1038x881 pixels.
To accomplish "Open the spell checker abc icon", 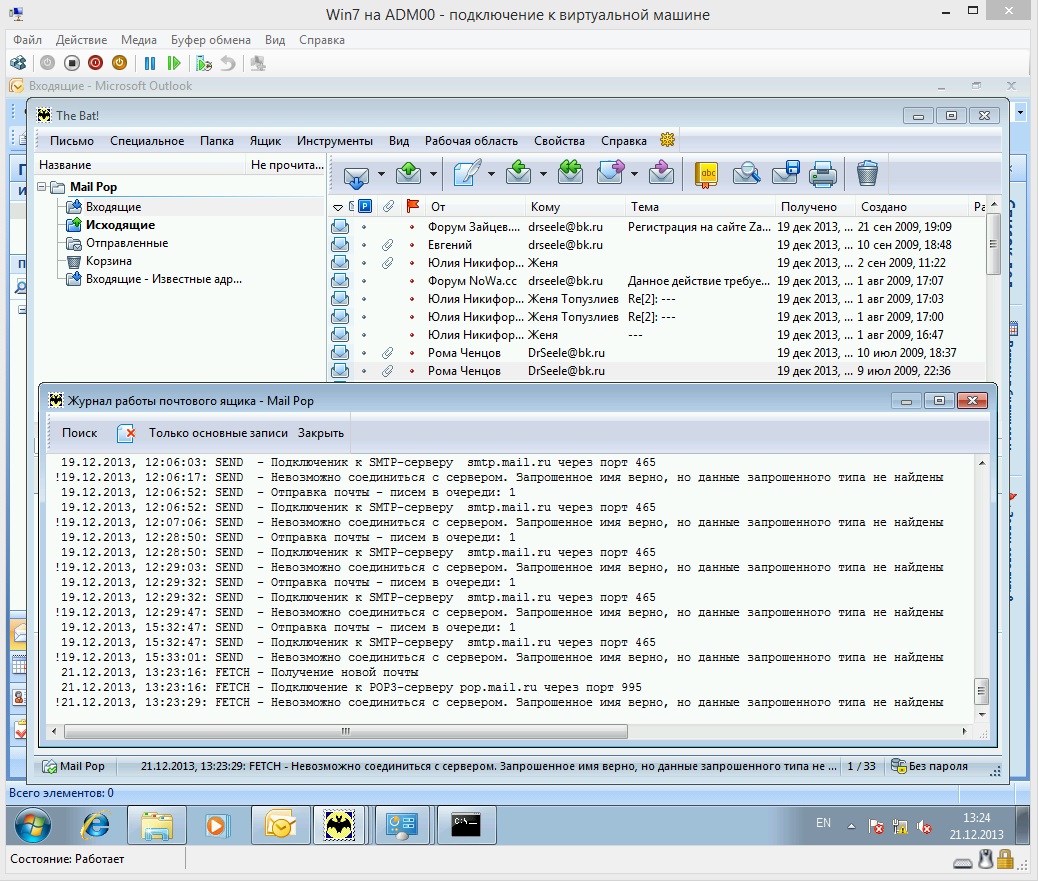I will (x=707, y=174).
